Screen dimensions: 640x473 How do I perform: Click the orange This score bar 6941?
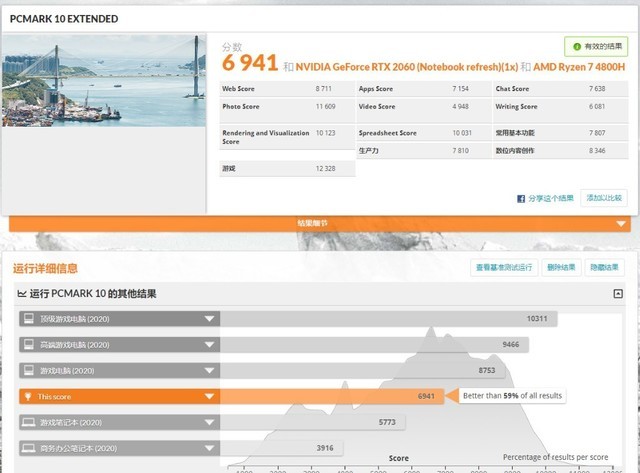point(332,396)
